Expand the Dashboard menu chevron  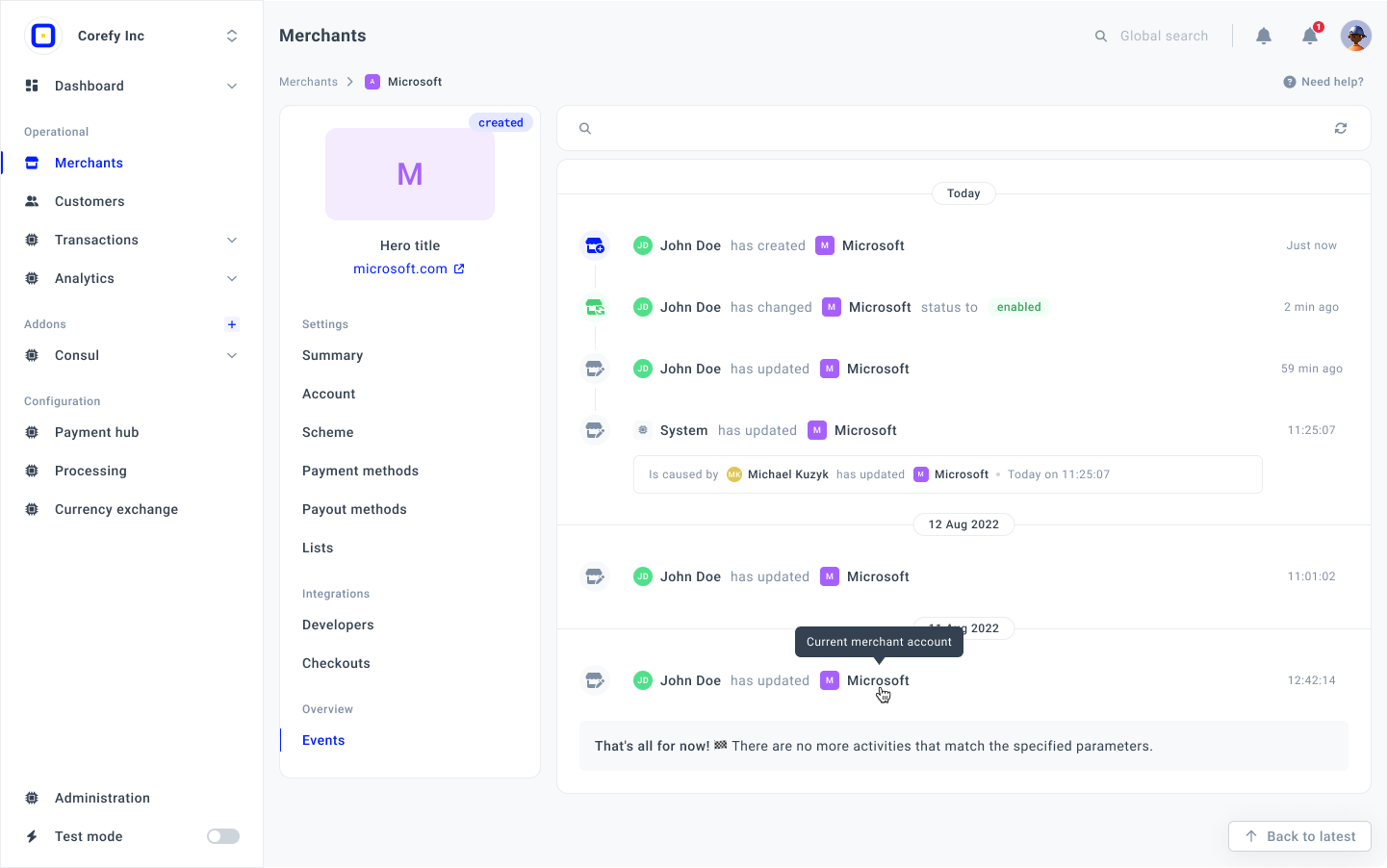pyautogui.click(x=232, y=86)
